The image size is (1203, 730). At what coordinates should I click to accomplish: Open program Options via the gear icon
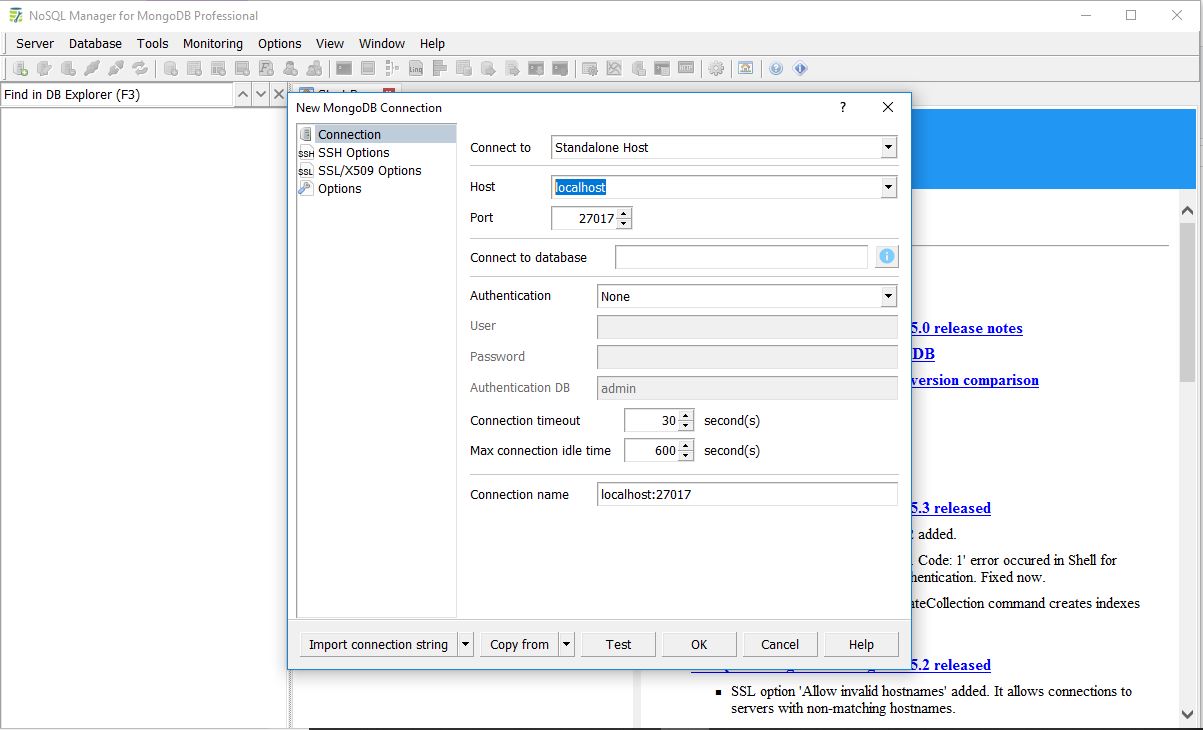[x=716, y=67]
